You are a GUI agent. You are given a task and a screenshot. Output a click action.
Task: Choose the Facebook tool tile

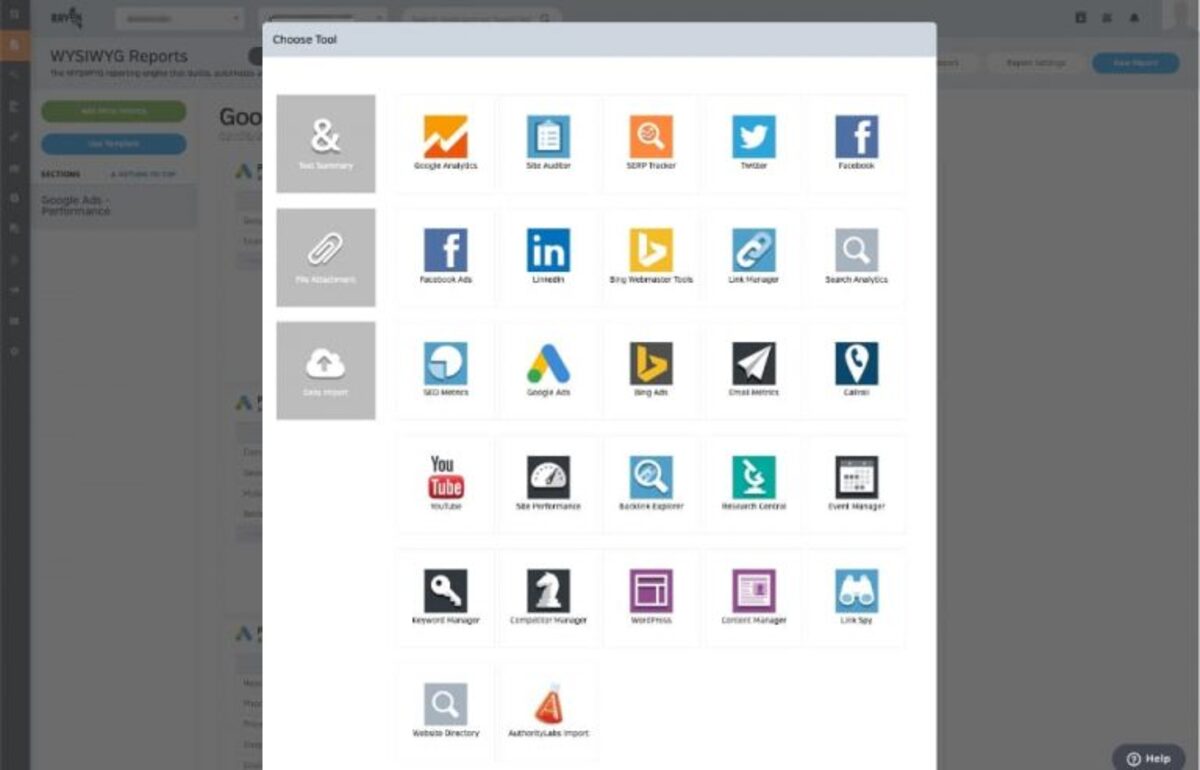pos(857,144)
